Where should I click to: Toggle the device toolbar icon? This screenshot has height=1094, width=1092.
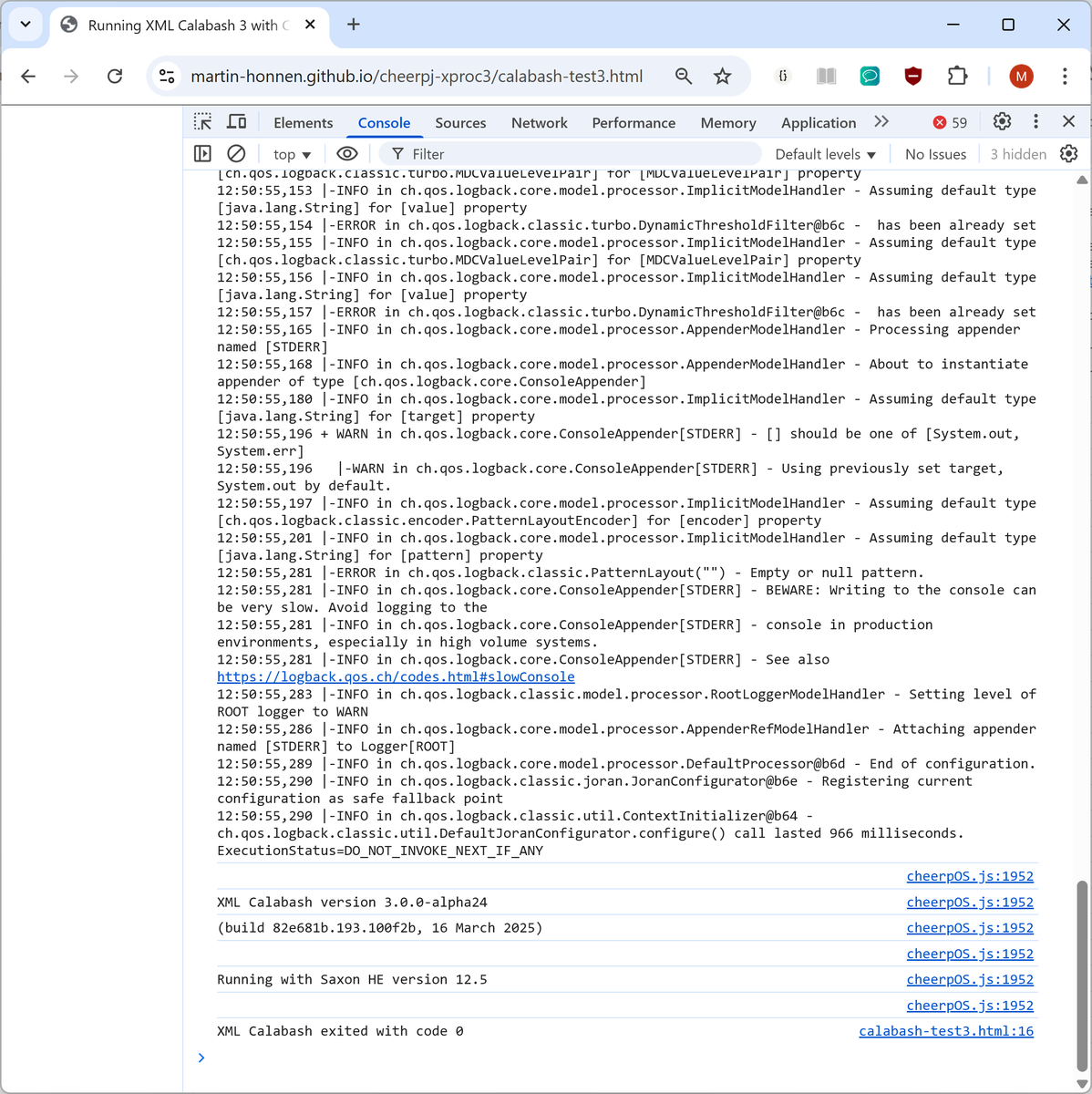(x=237, y=122)
